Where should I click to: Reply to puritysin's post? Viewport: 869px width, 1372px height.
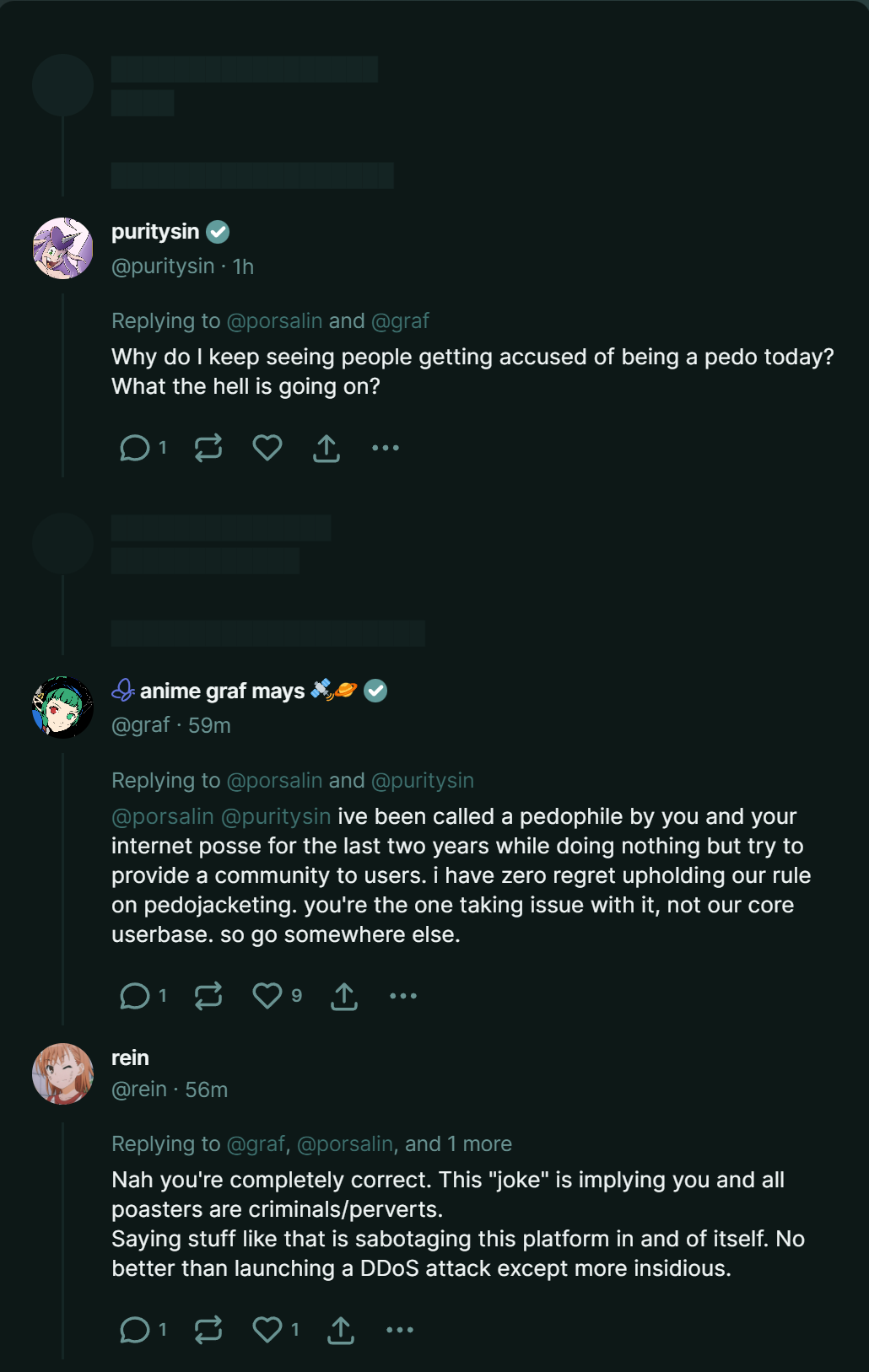pos(135,448)
